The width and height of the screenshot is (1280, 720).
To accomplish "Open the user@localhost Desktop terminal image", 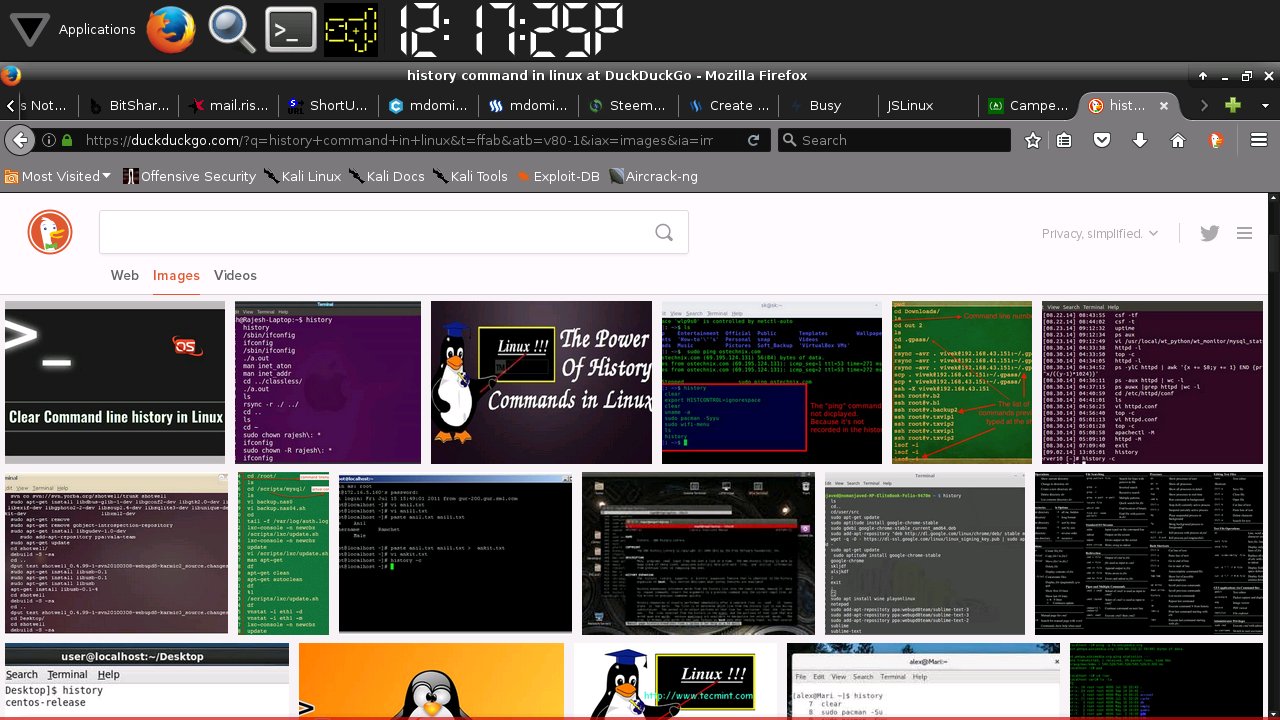I will coord(147,681).
